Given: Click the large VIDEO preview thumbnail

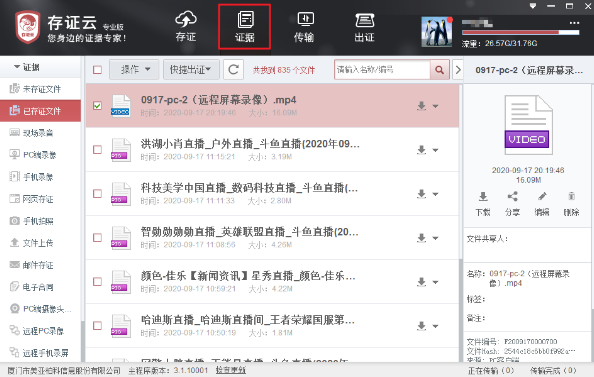Looking at the screenshot, I should coord(528,125).
